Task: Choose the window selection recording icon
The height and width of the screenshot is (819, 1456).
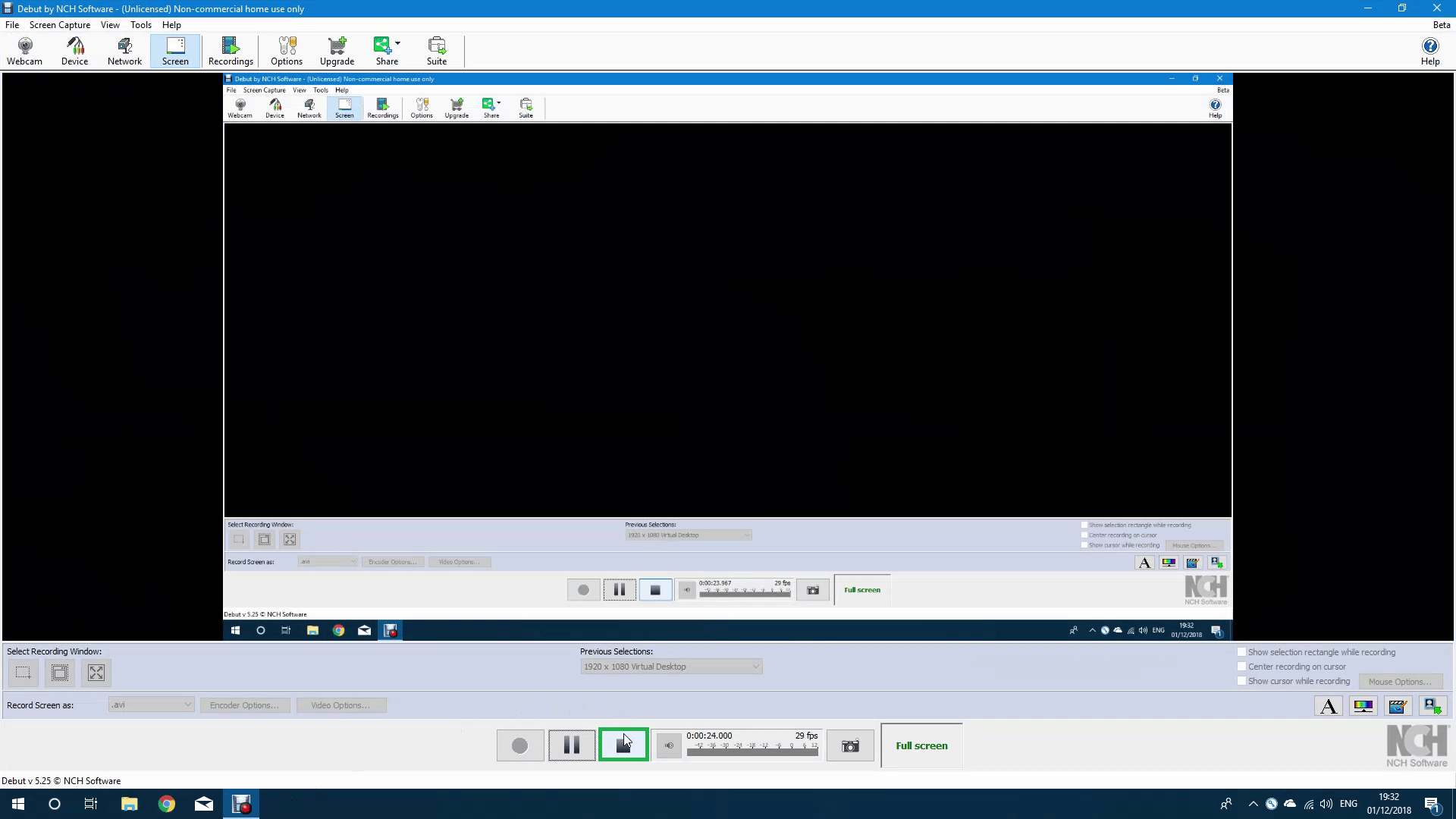Action: click(x=60, y=673)
